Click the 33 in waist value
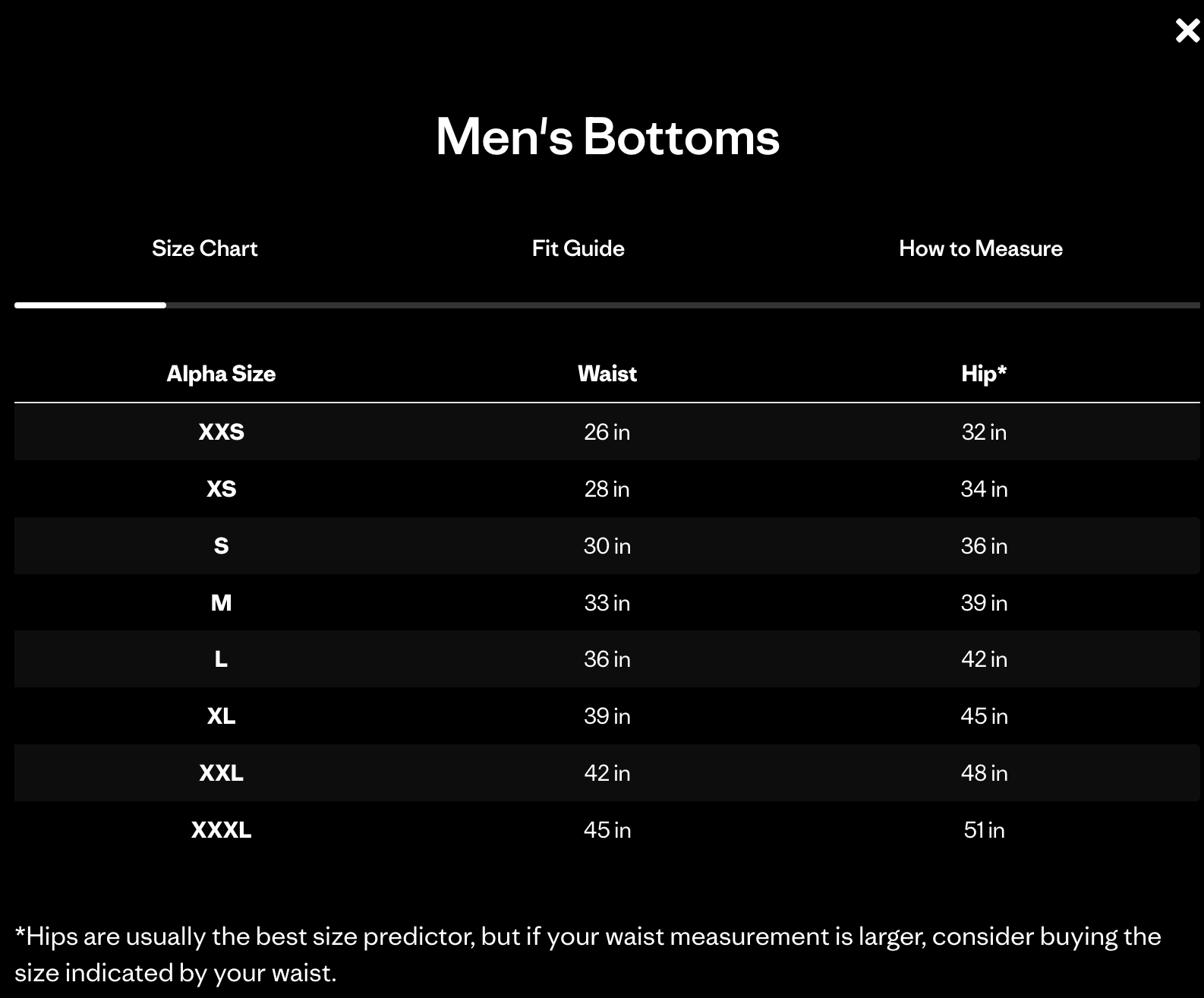 point(607,603)
